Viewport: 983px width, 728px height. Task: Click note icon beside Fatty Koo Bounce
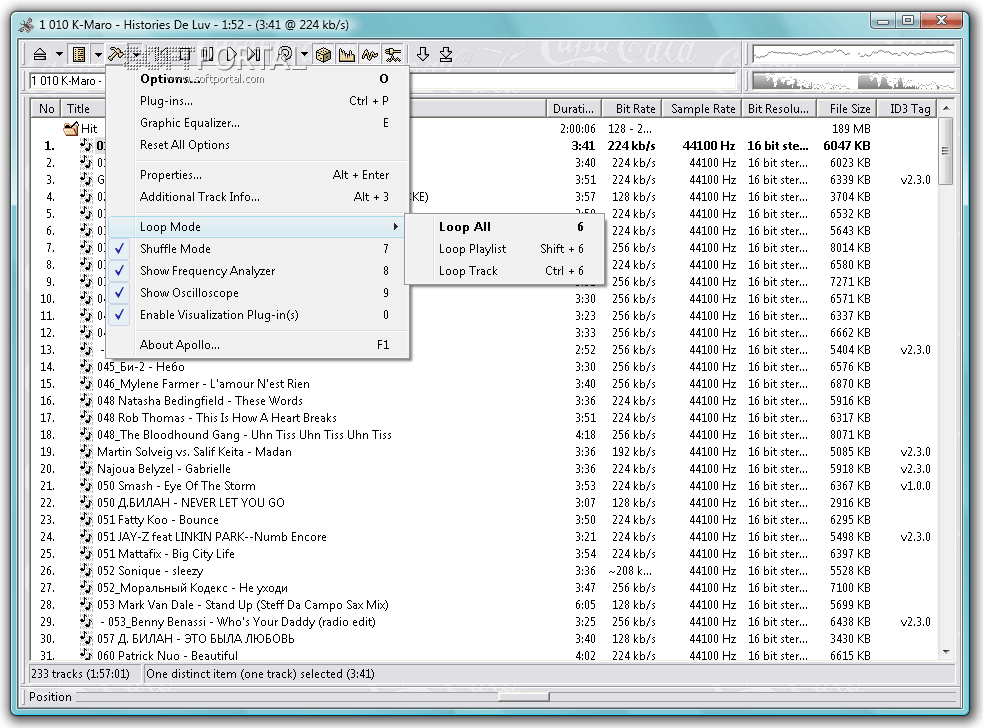coord(86,520)
